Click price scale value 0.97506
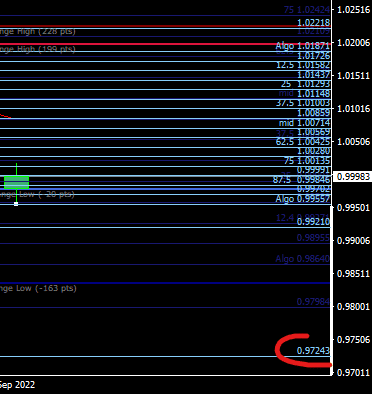The height and width of the screenshot is (394, 372). pos(354,340)
